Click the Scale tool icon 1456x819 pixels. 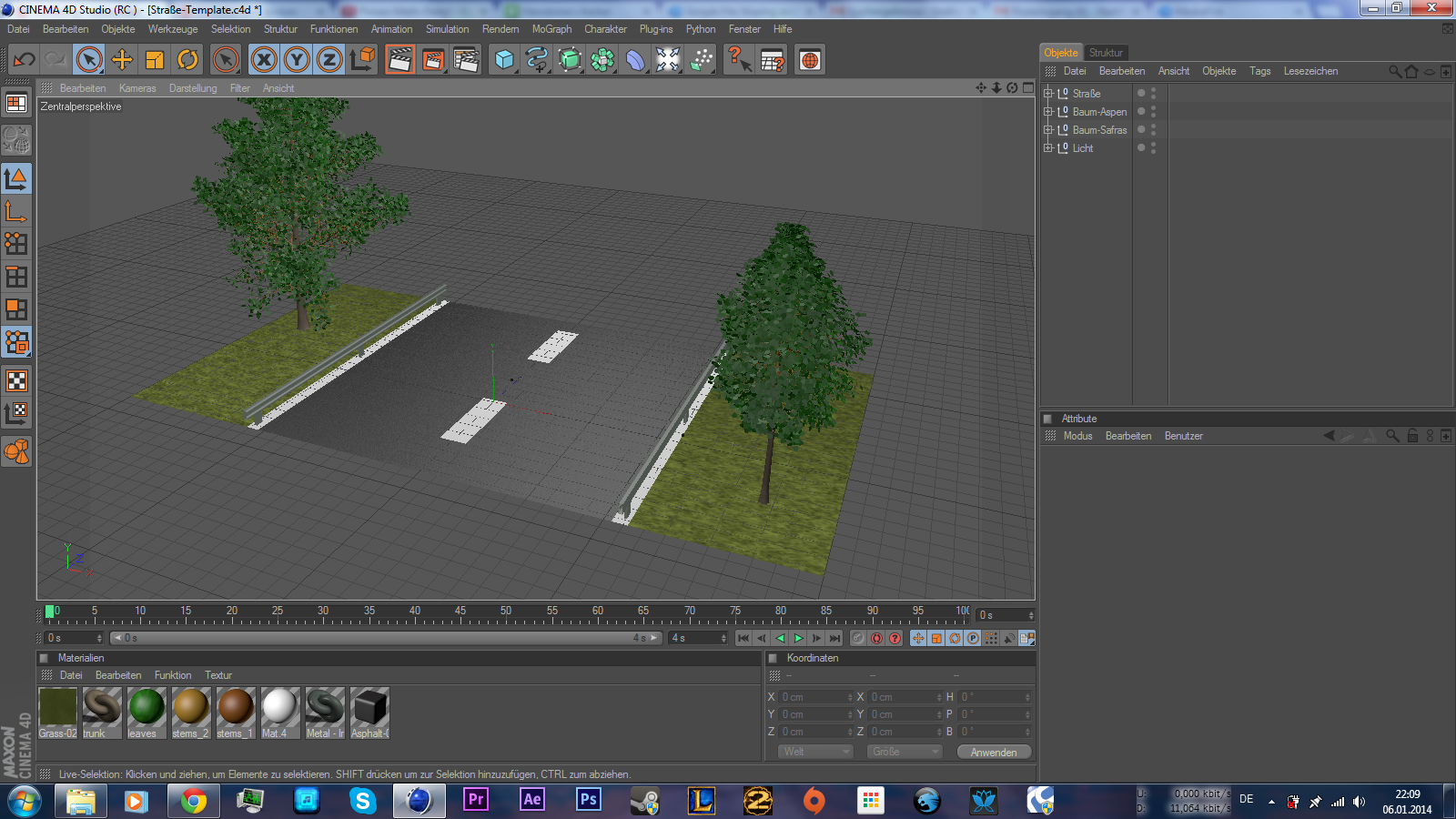tap(155, 59)
